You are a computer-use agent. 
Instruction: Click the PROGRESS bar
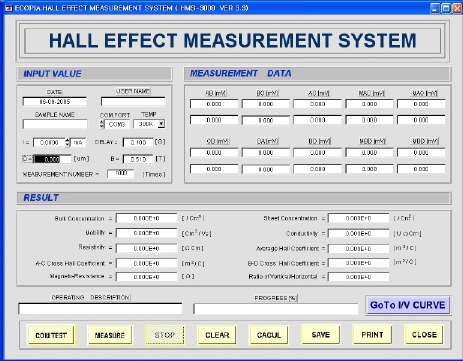click(276, 309)
